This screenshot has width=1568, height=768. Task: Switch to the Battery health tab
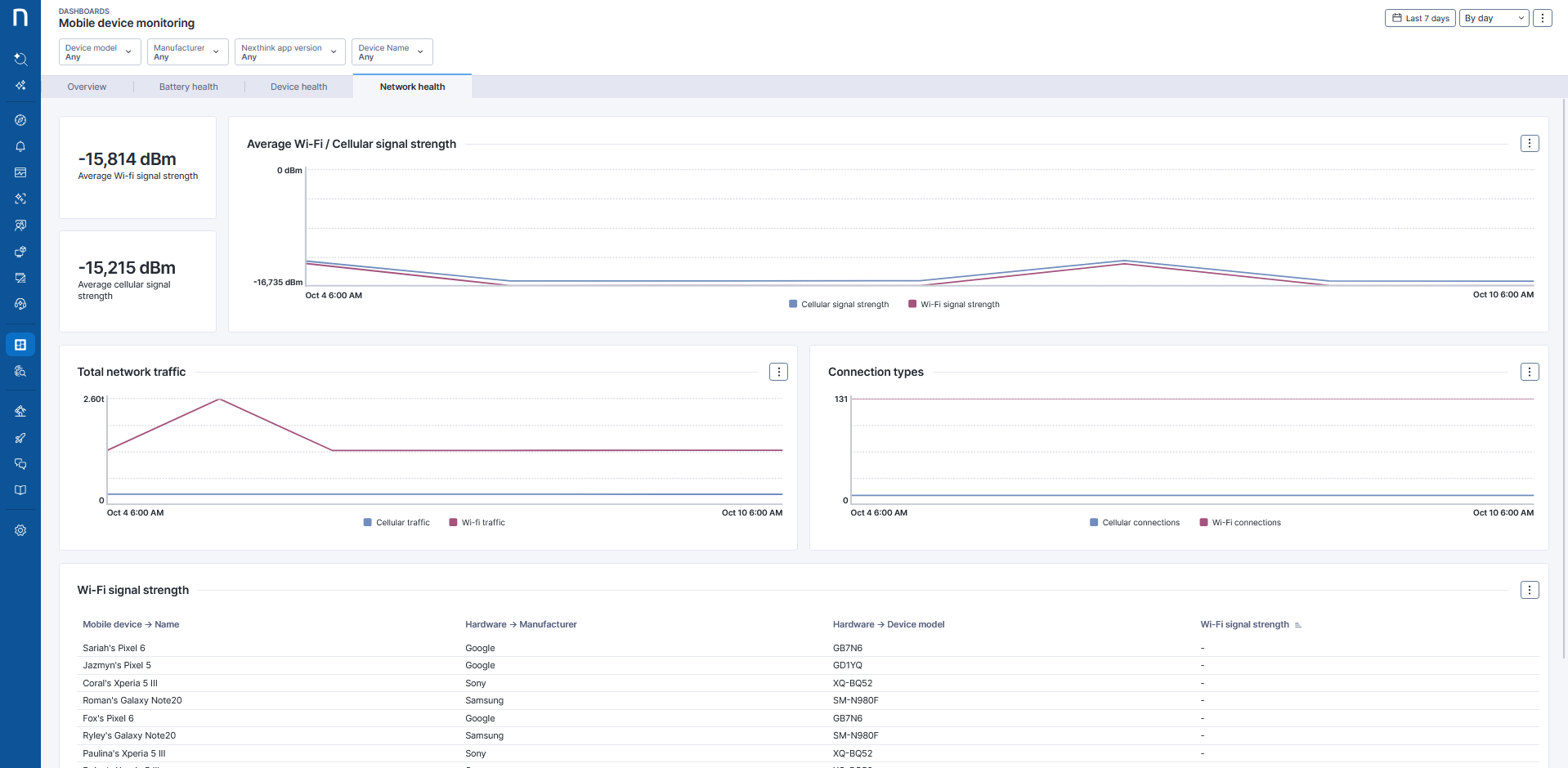(x=188, y=87)
